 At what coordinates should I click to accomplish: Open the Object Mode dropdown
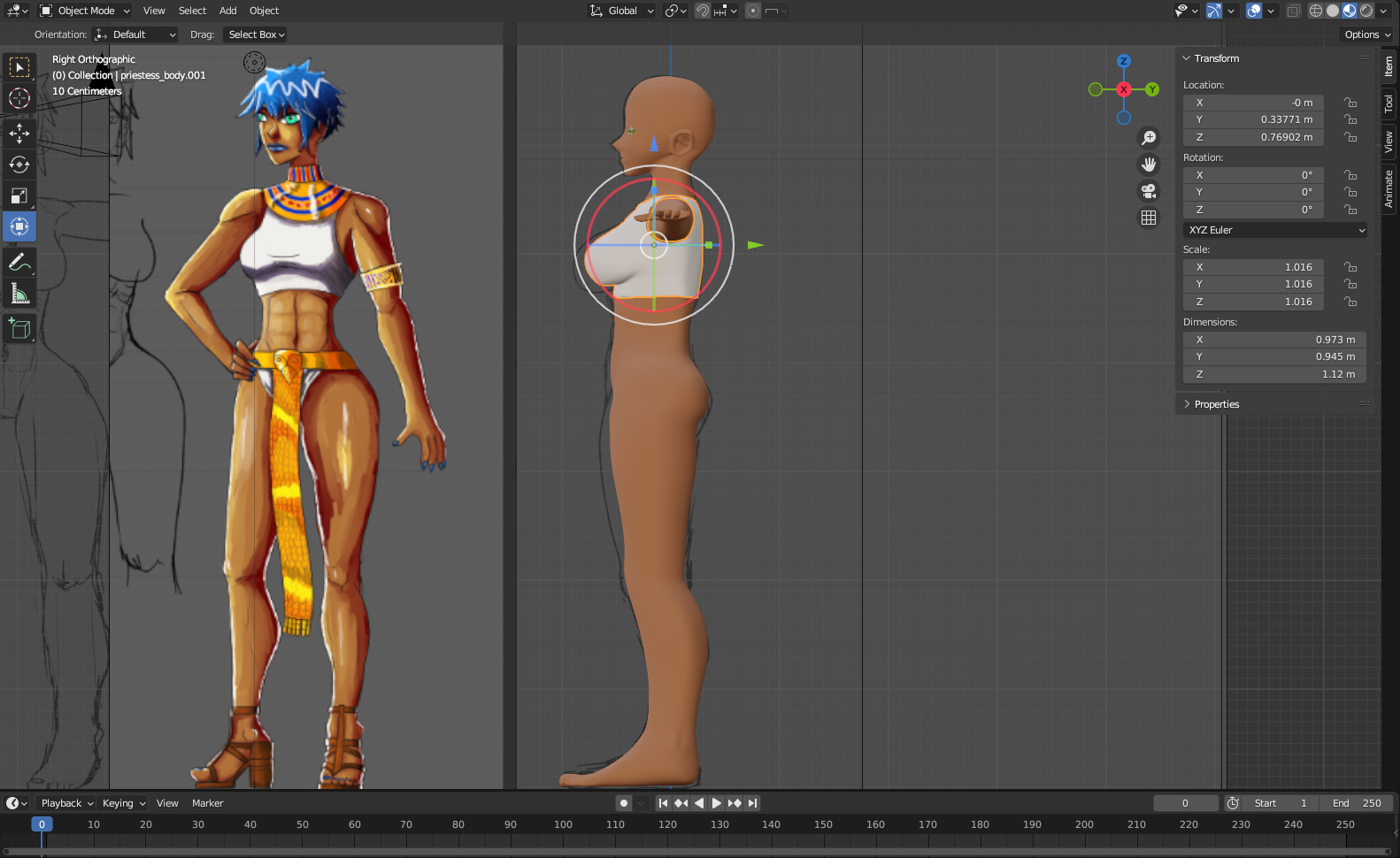point(86,11)
